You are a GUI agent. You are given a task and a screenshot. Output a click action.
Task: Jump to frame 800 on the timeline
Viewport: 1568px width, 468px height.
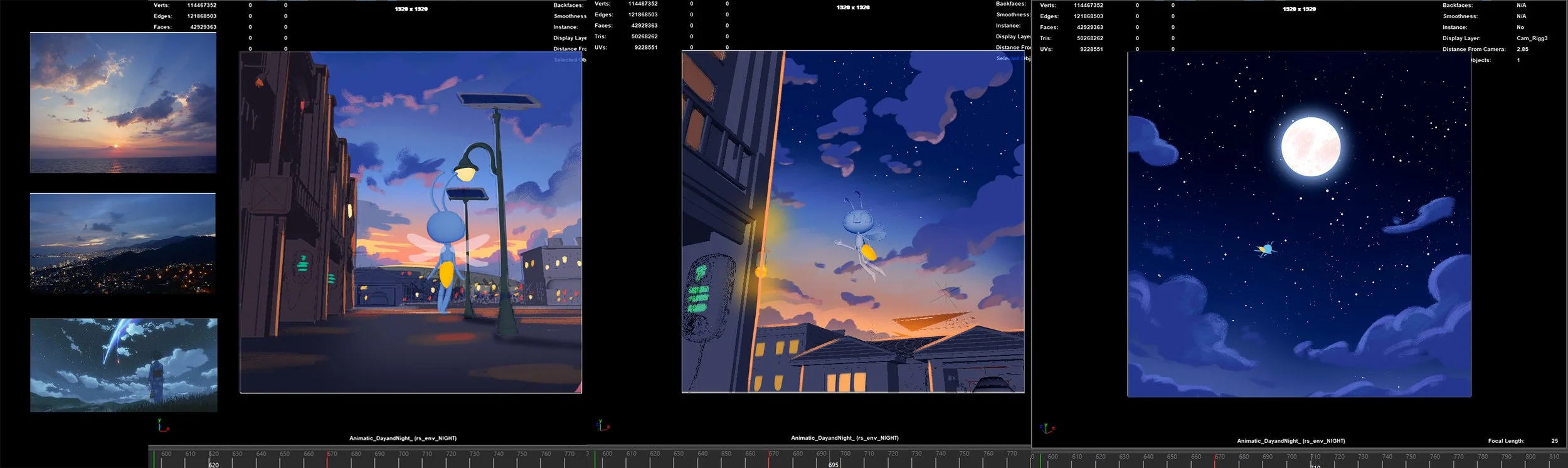1530,457
